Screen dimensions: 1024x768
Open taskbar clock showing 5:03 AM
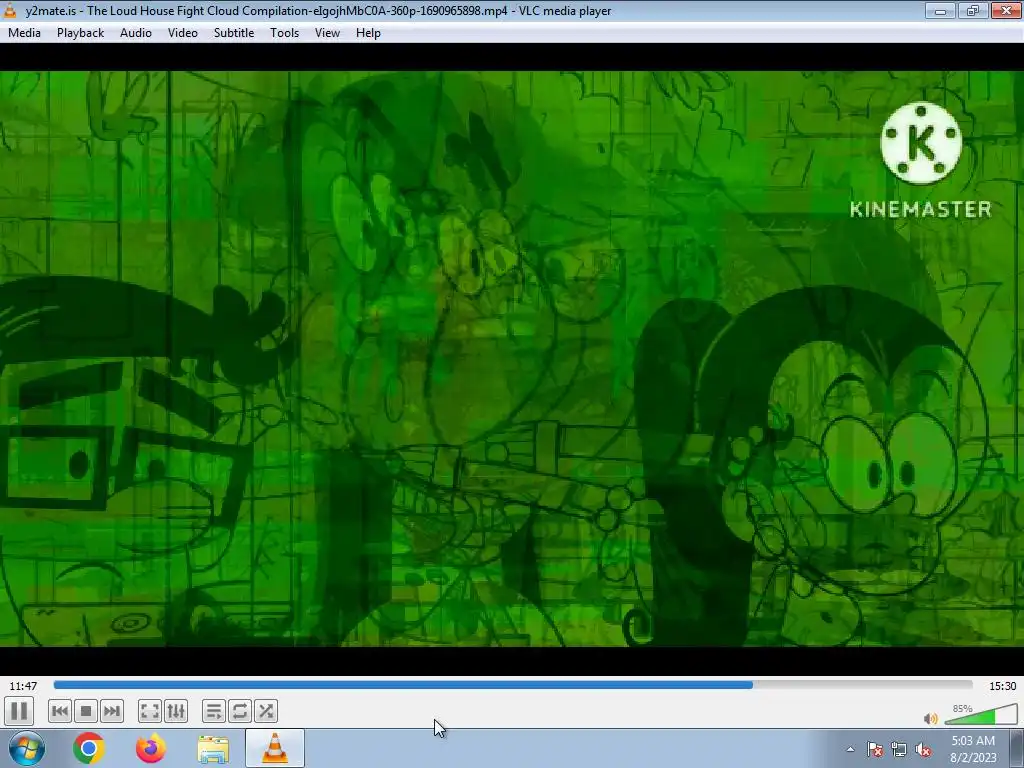(973, 749)
